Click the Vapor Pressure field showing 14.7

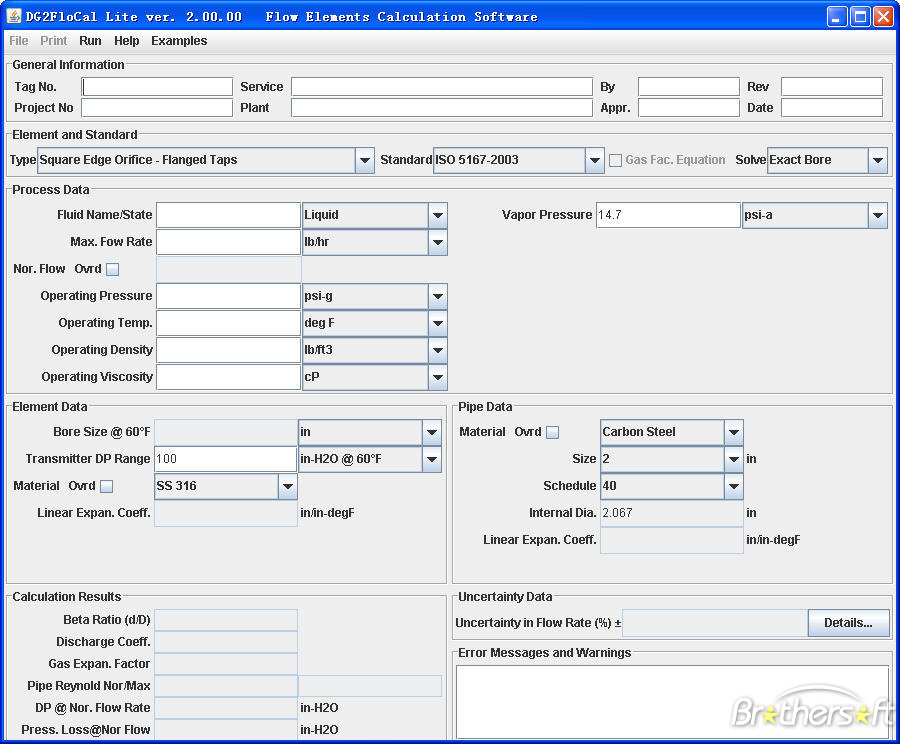pyautogui.click(x=668, y=215)
